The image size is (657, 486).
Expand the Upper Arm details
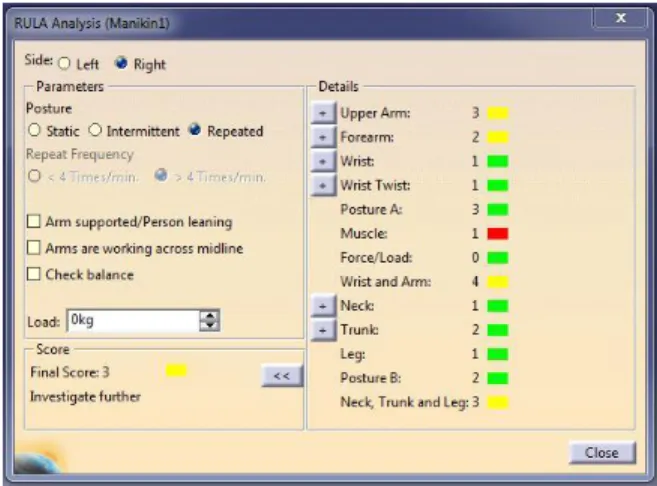click(323, 113)
